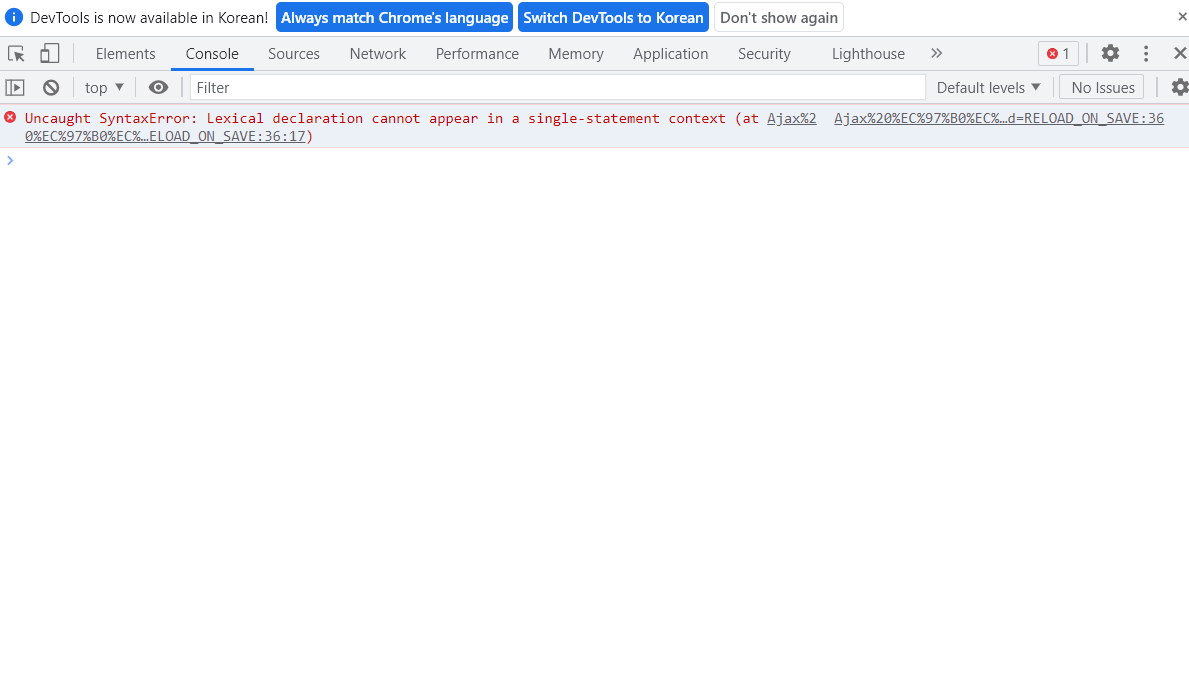This screenshot has height=674, width=1189.
Task: Open the source link ending RELOAD_ON_SAVE:36 at right
Action: [x=999, y=118]
